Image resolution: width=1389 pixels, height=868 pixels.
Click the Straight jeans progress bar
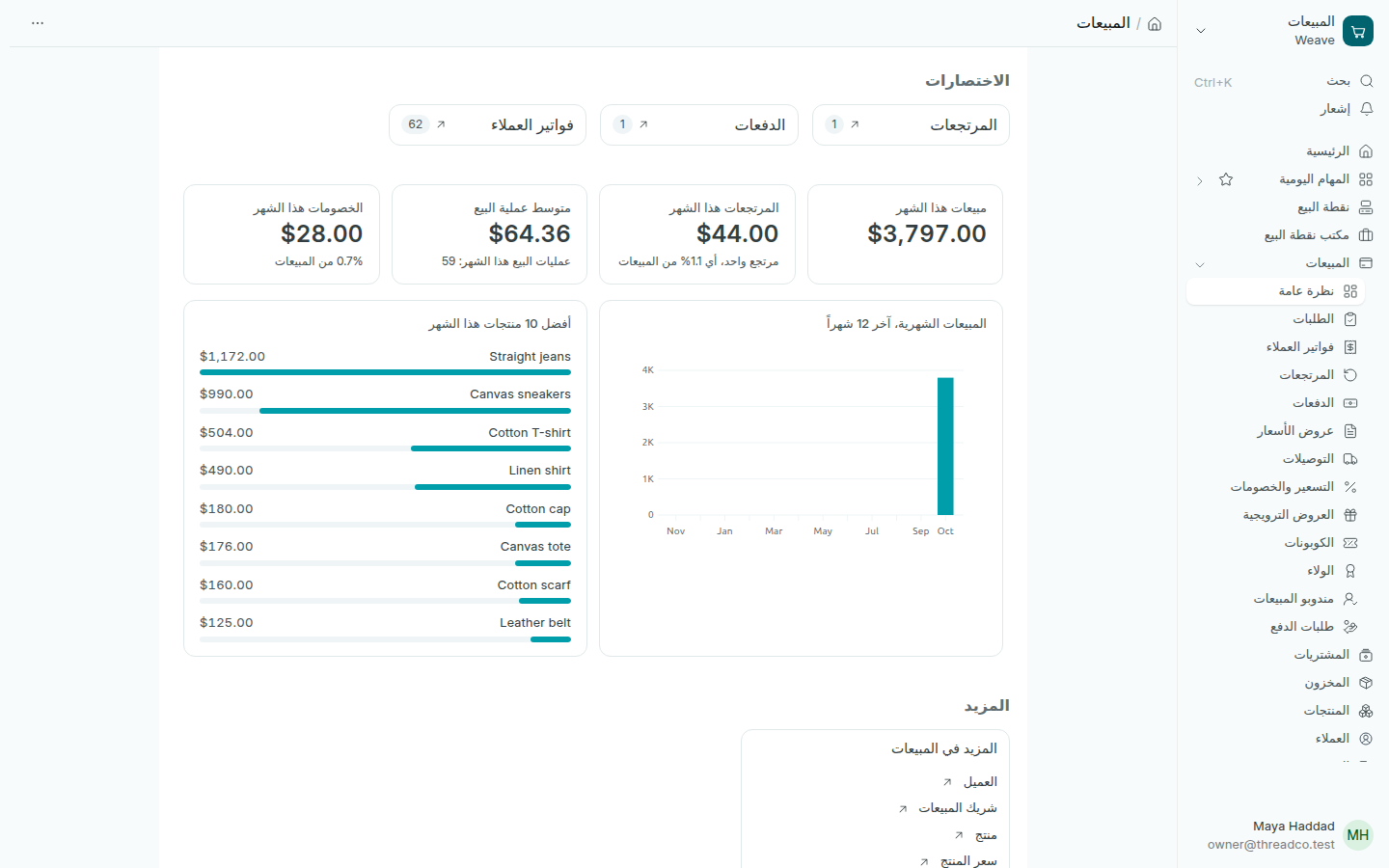coord(385,372)
